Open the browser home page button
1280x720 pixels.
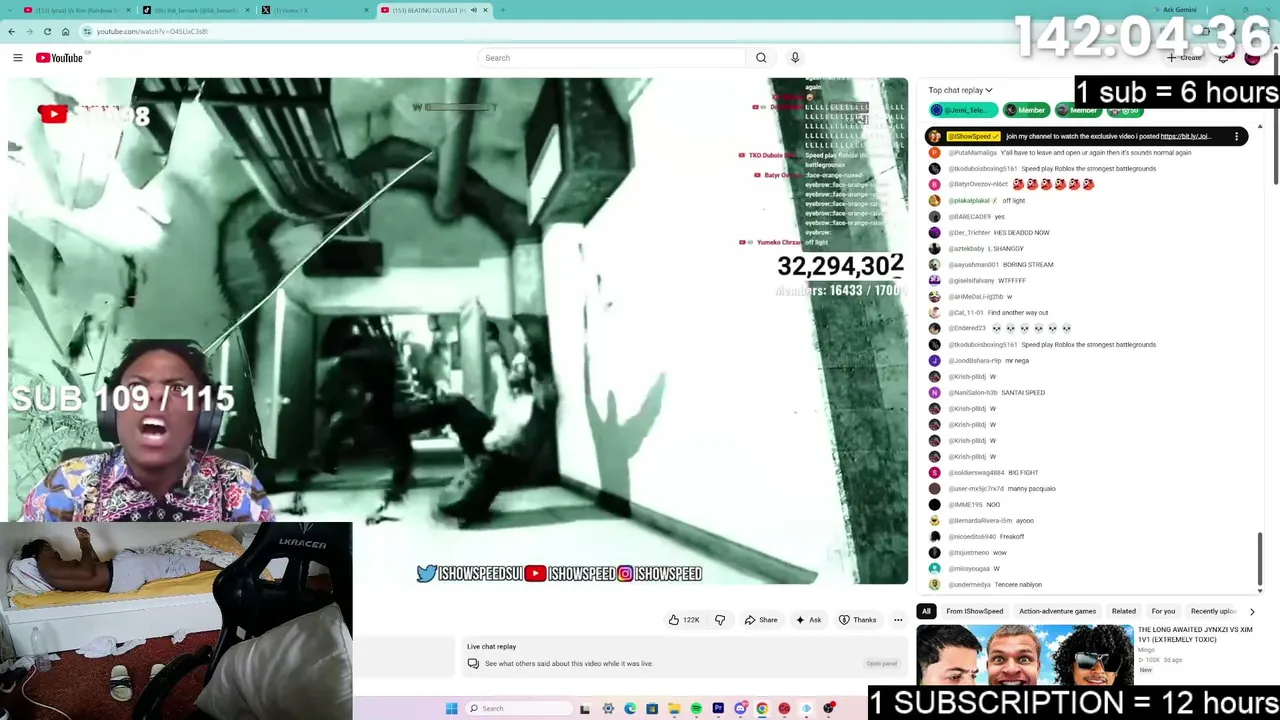click(65, 31)
